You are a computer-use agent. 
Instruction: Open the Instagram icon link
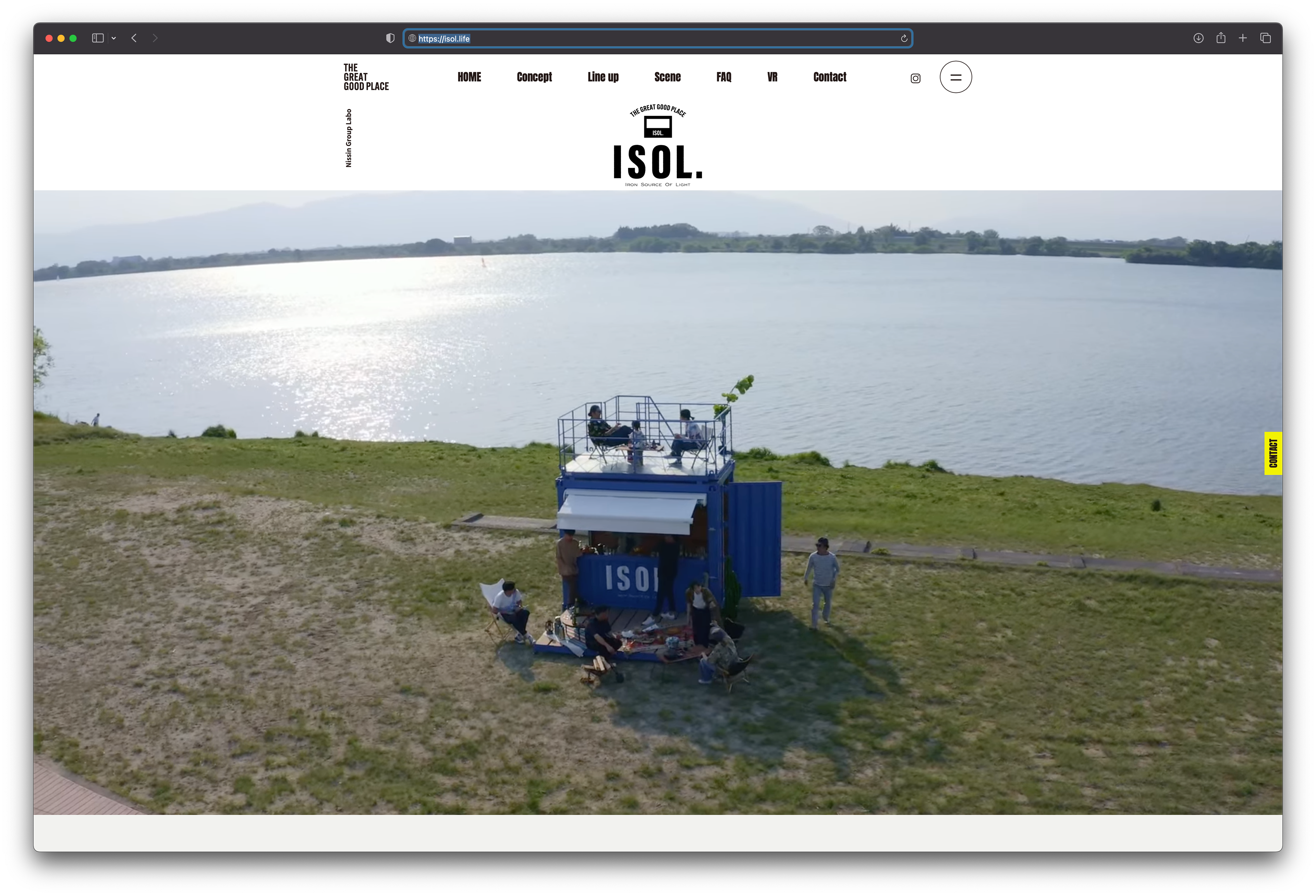(x=915, y=78)
